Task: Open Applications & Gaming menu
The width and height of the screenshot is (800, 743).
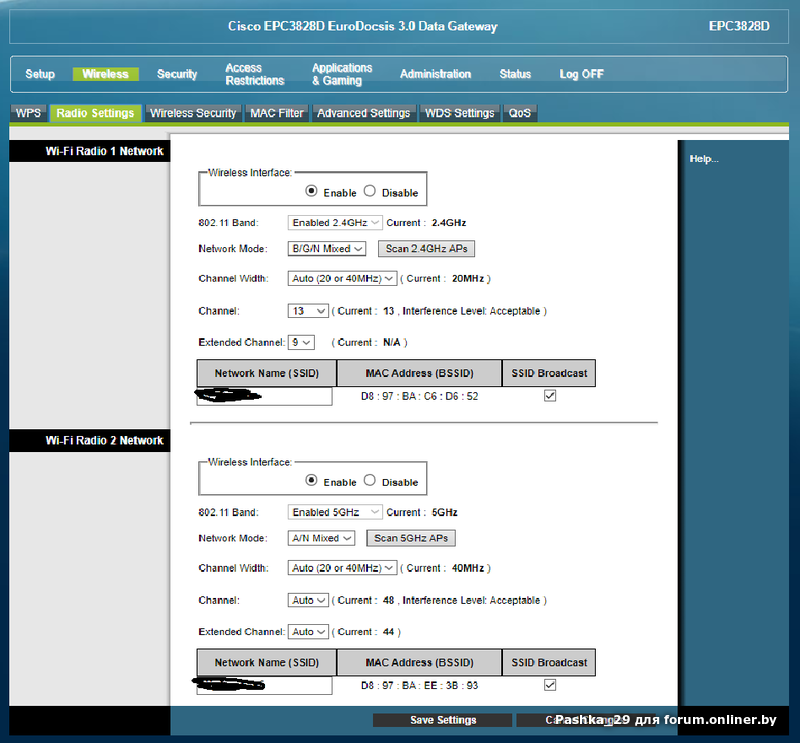Action: point(342,74)
